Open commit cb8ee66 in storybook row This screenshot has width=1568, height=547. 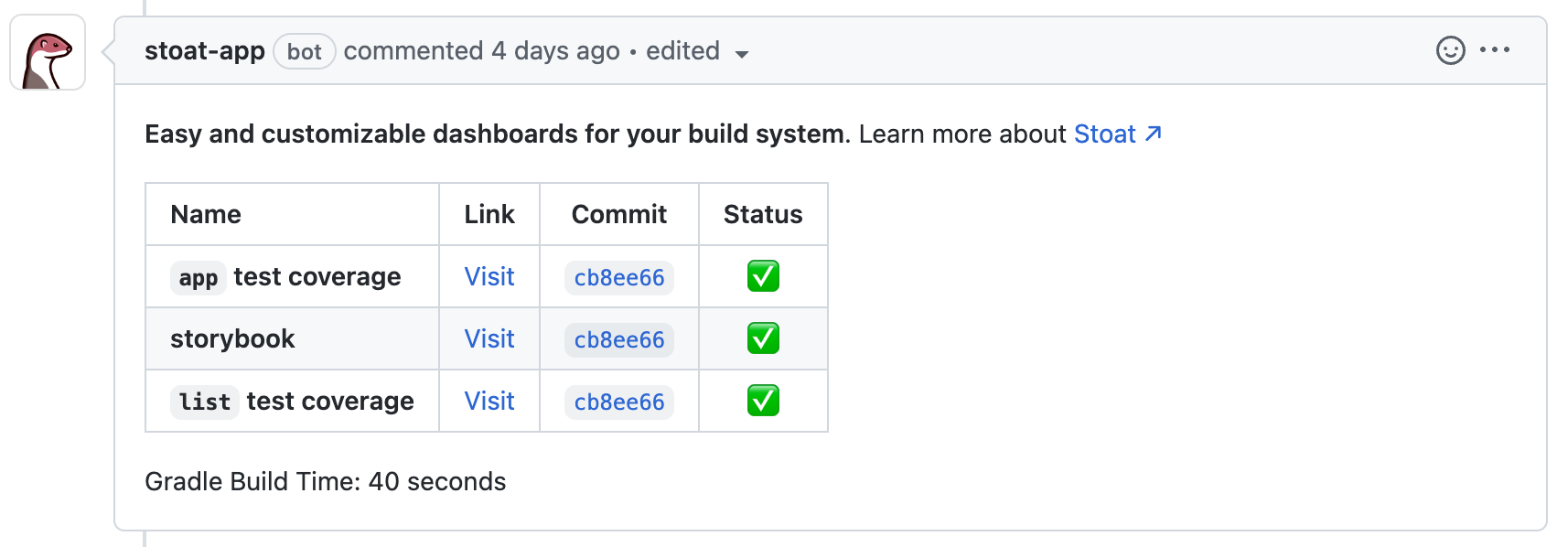[x=619, y=339]
